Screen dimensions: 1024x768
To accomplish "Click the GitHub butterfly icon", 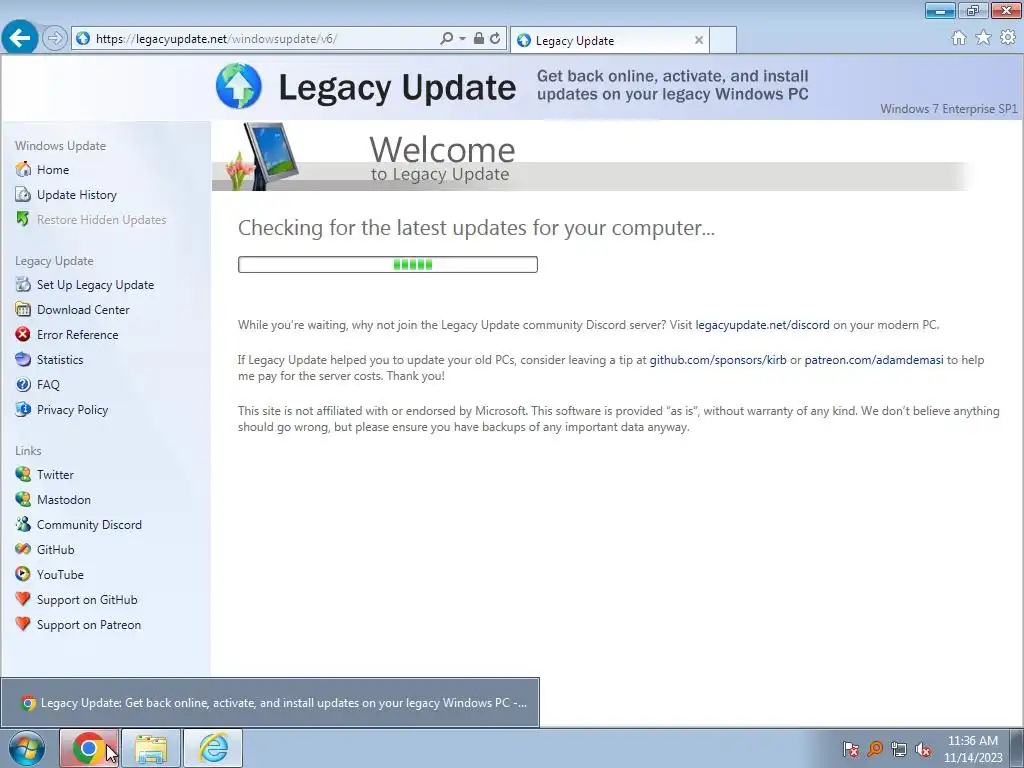I will click(x=23, y=549).
